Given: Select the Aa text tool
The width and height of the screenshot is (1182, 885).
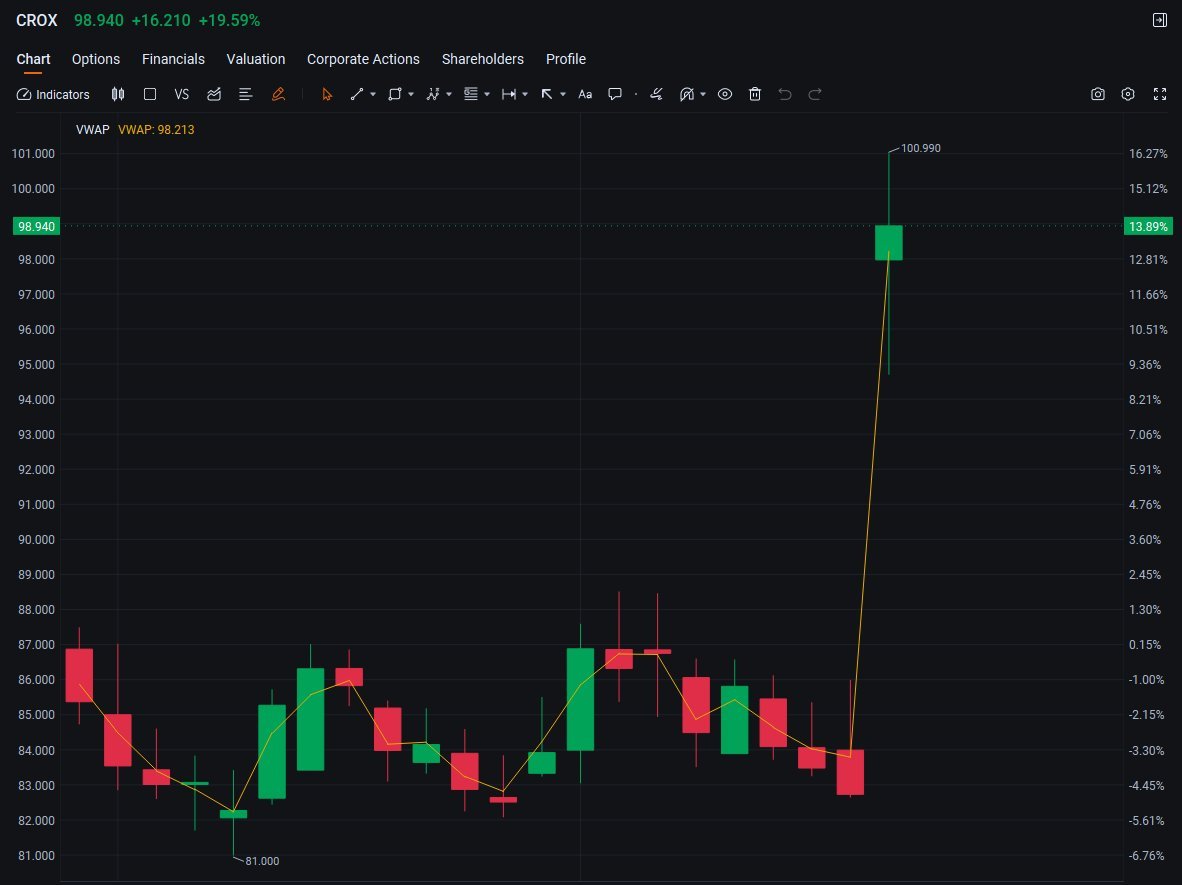Looking at the screenshot, I should (585, 94).
